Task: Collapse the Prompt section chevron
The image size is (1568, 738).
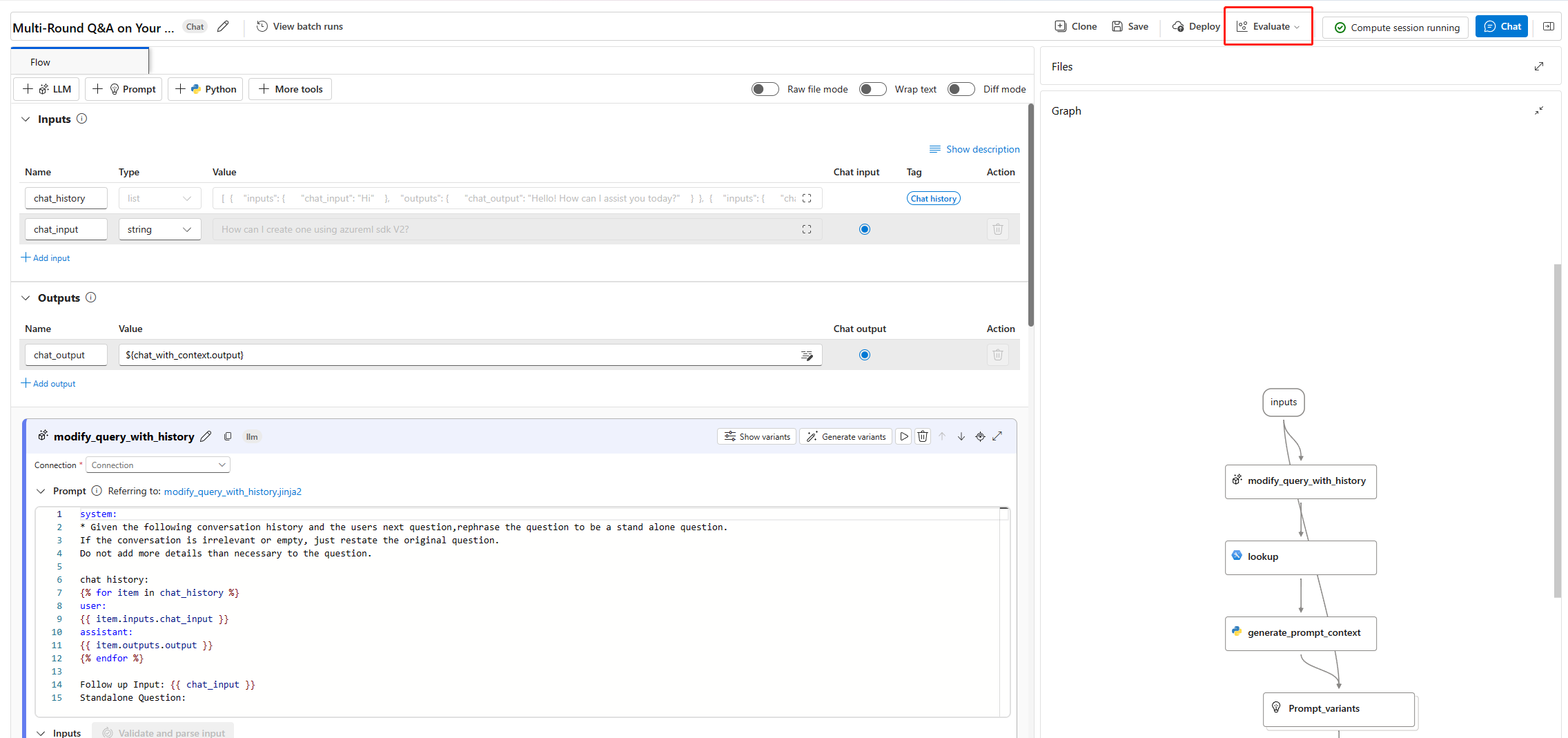Action: (41, 491)
